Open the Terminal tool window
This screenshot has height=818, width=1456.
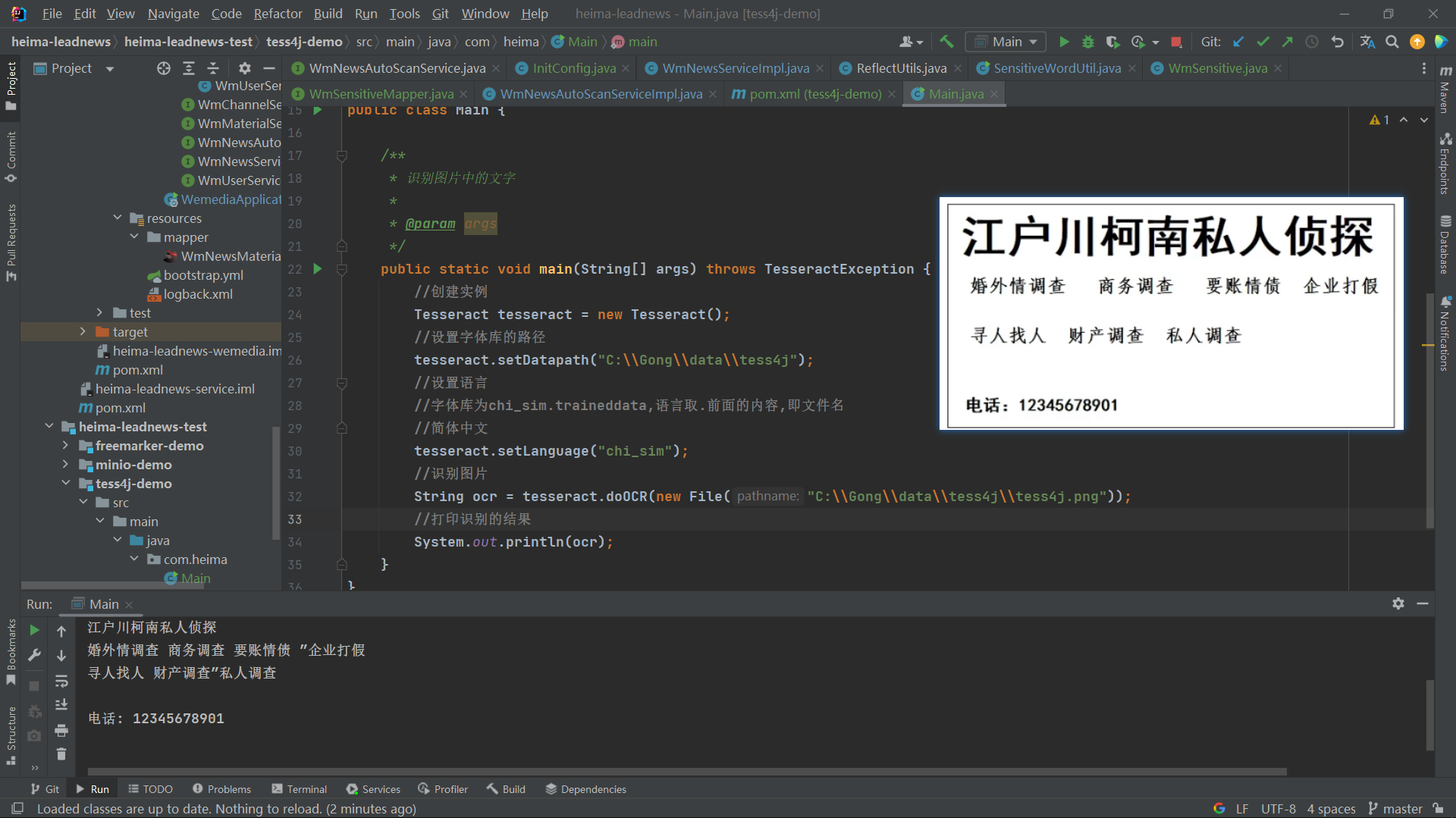[x=299, y=789]
